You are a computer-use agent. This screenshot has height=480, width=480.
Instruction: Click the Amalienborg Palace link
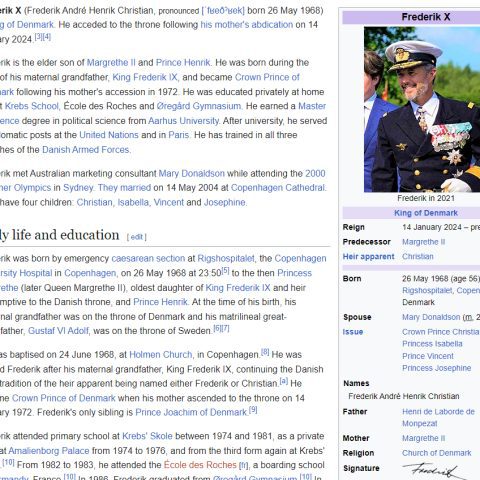pyautogui.click(x=49, y=451)
